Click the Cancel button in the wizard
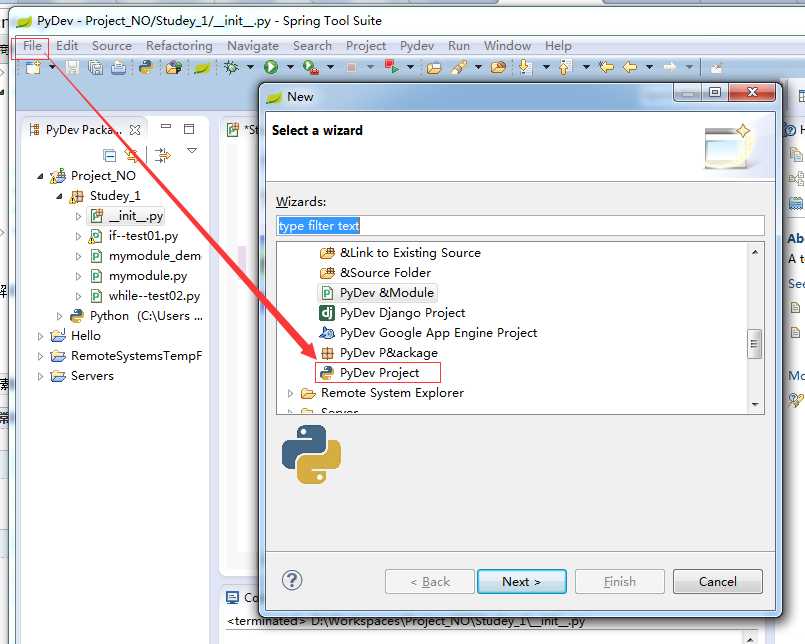Screen dimensions: 805x644 click(718, 581)
